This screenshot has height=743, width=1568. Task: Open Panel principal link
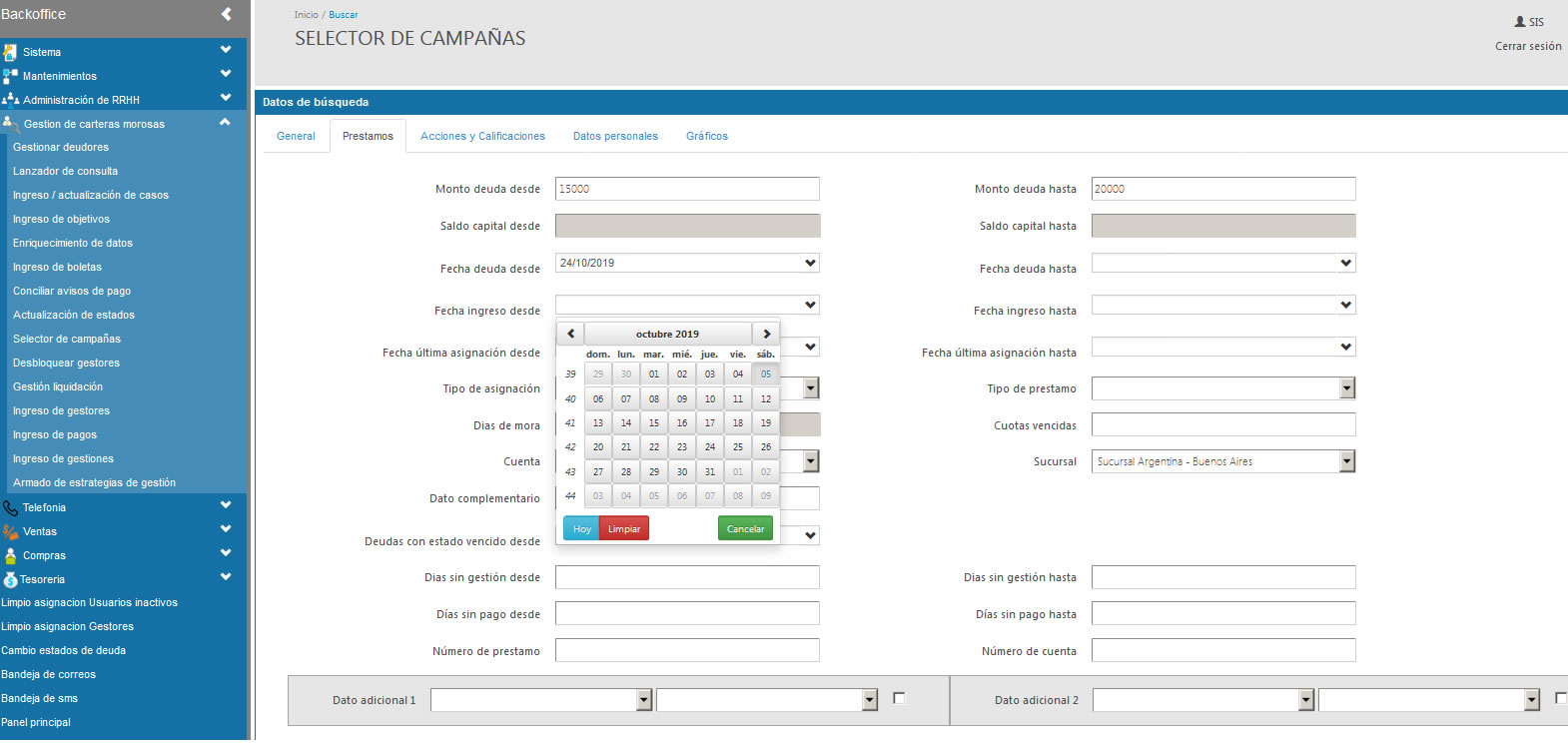point(36,722)
